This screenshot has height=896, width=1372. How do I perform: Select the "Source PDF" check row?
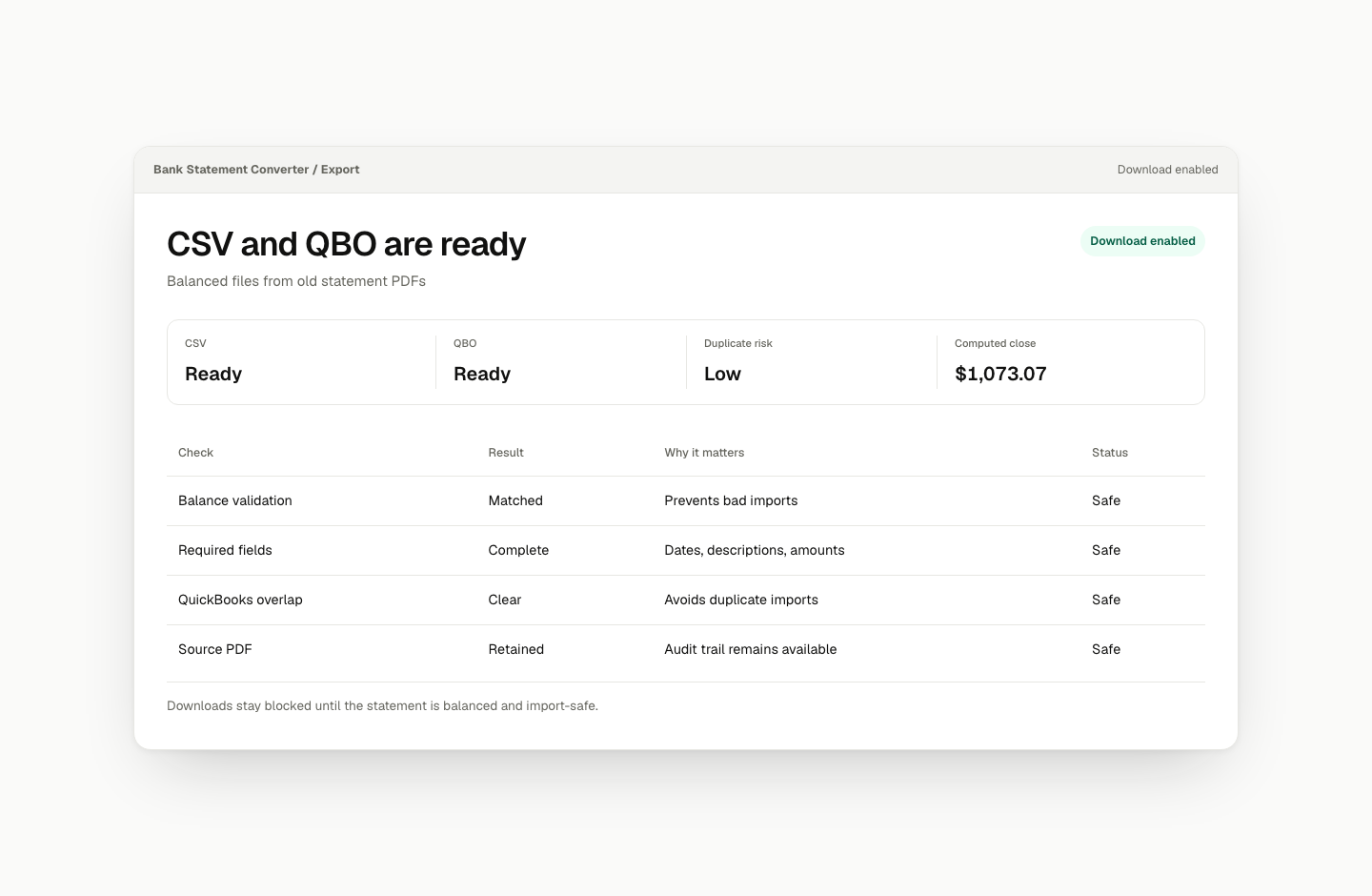pyautogui.click(x=686, y=649)
